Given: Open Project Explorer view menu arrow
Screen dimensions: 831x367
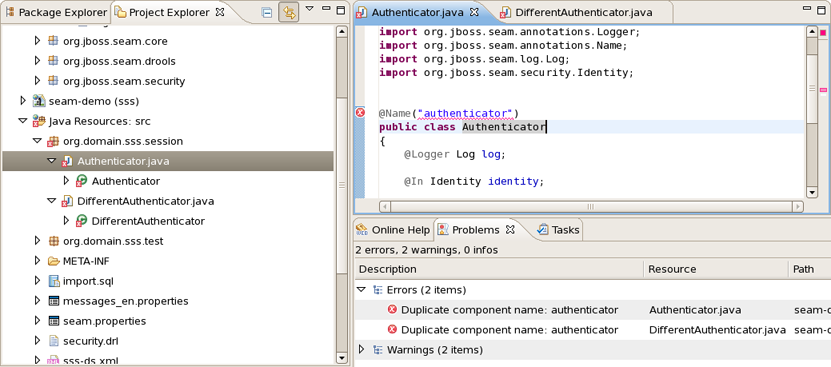Looking at the screenshot, I should [x=310, y=9].
